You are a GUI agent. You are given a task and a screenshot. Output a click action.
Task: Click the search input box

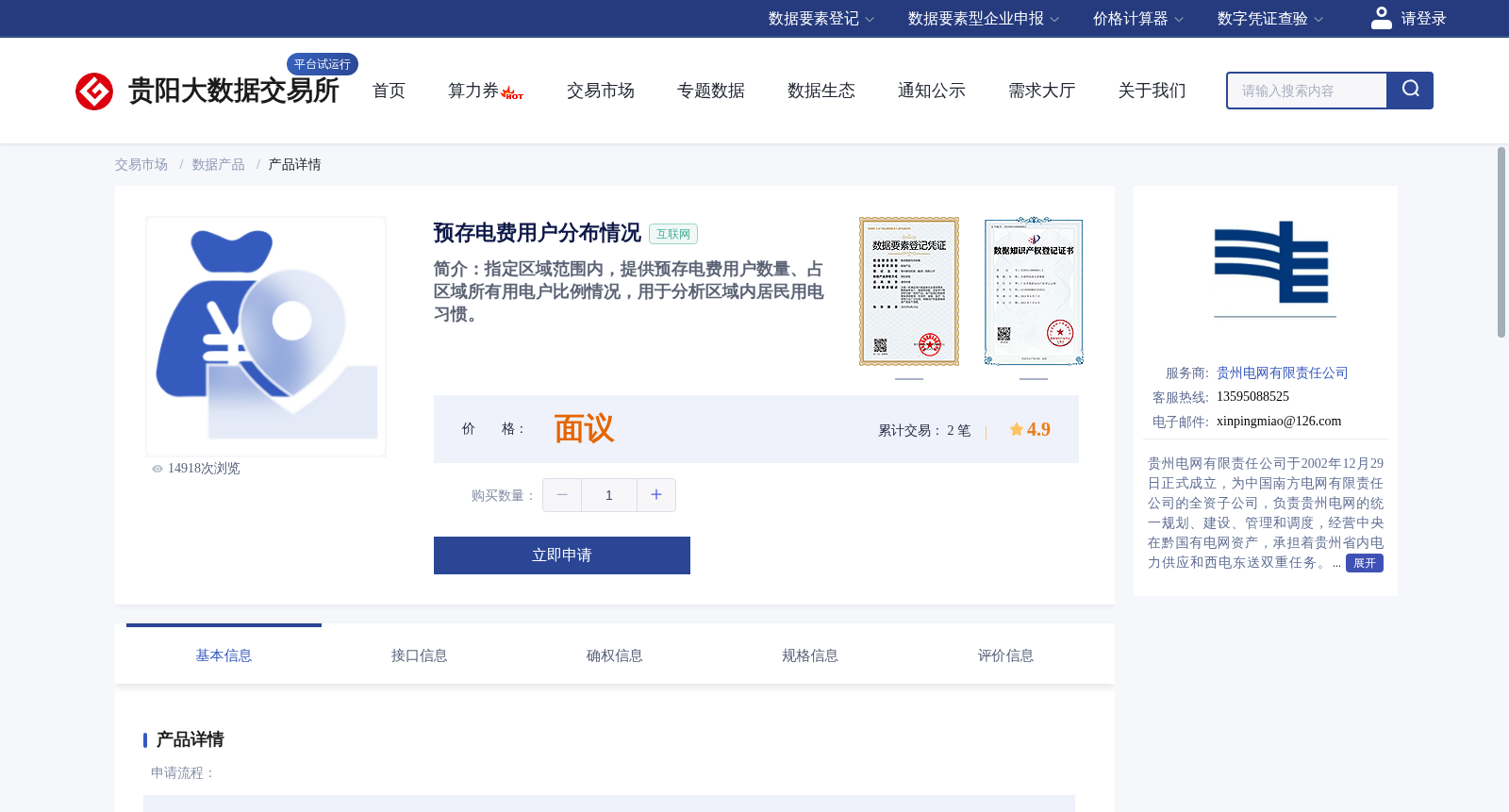(1307, 91)
